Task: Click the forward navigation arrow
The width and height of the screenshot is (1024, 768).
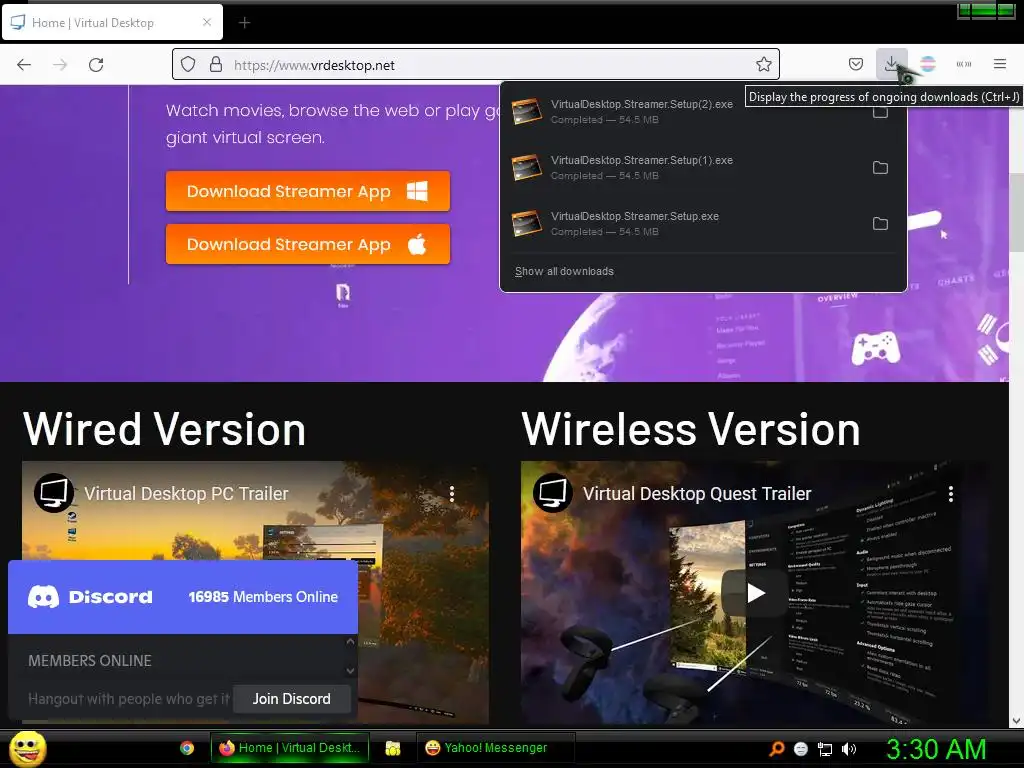Action: pos(60,65)
